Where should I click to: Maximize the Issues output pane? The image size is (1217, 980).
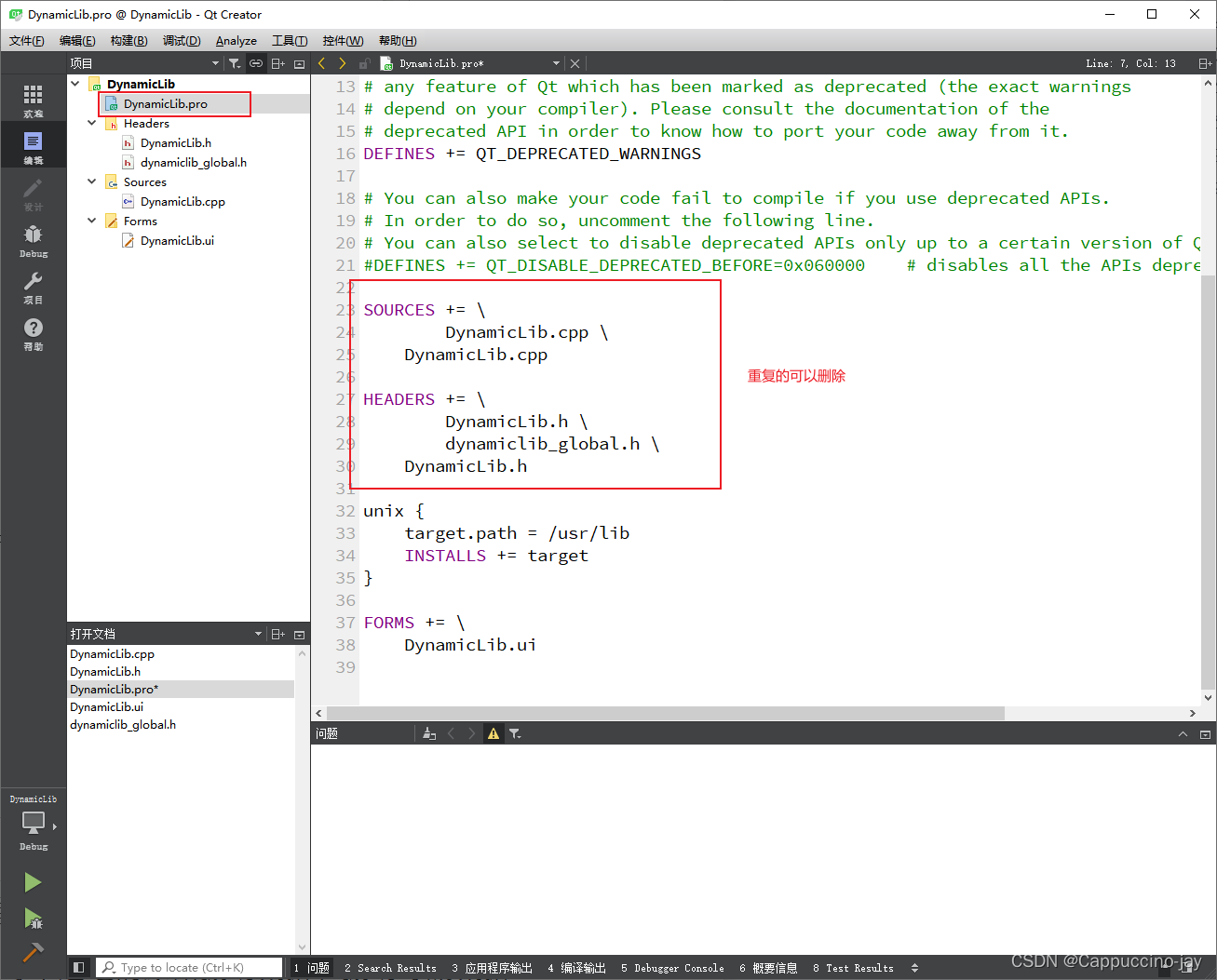click(1183, 733)
